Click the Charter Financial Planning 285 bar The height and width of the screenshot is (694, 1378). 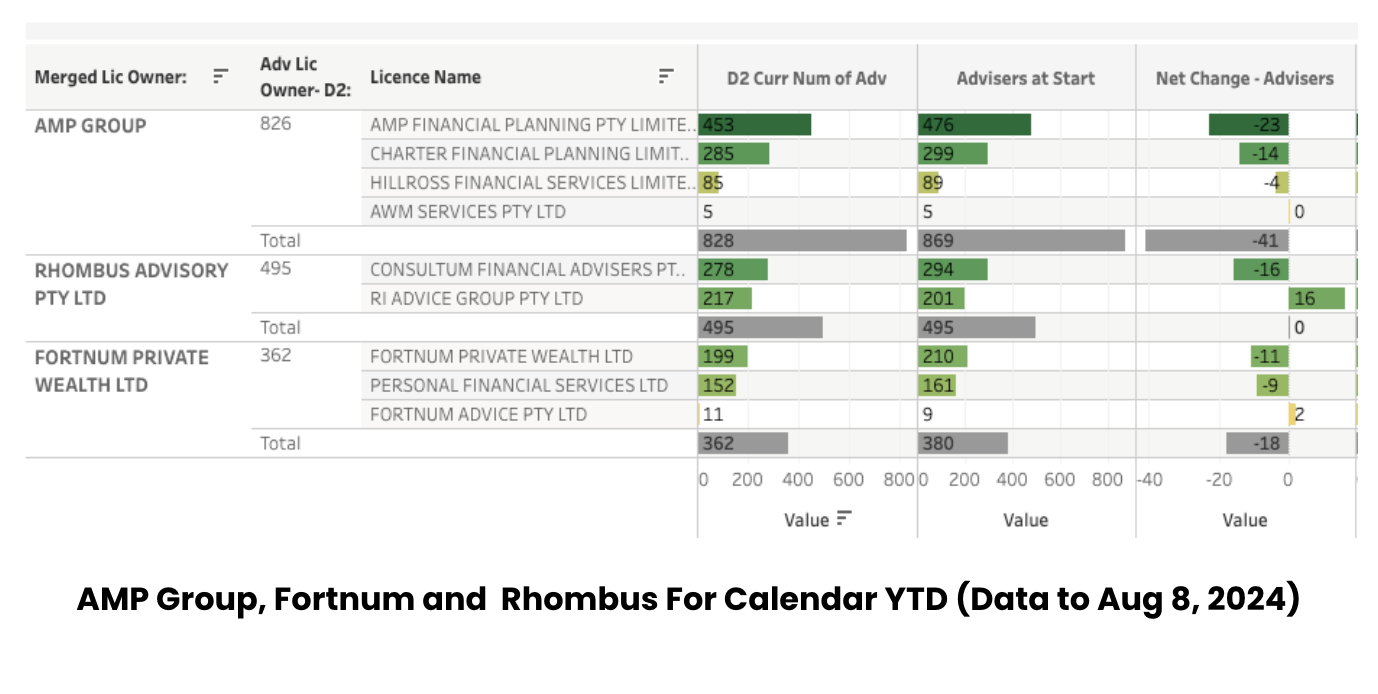tap(734, 154)
